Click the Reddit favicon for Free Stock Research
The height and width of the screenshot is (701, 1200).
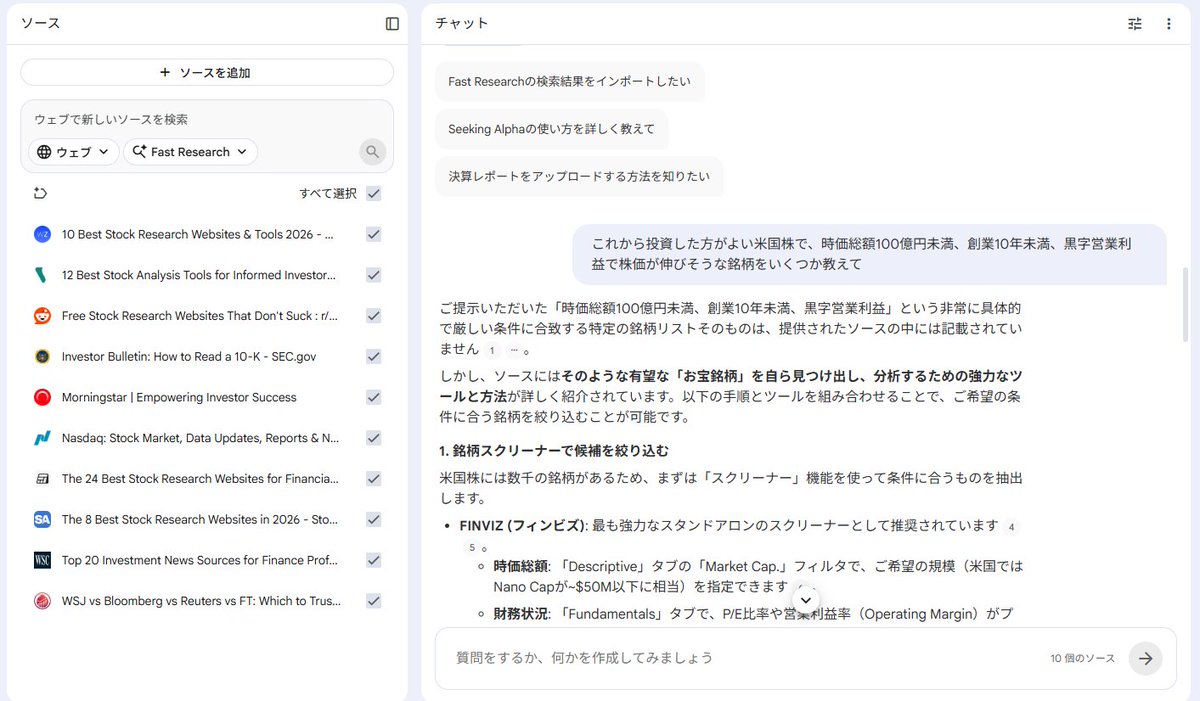click(42, 316)
